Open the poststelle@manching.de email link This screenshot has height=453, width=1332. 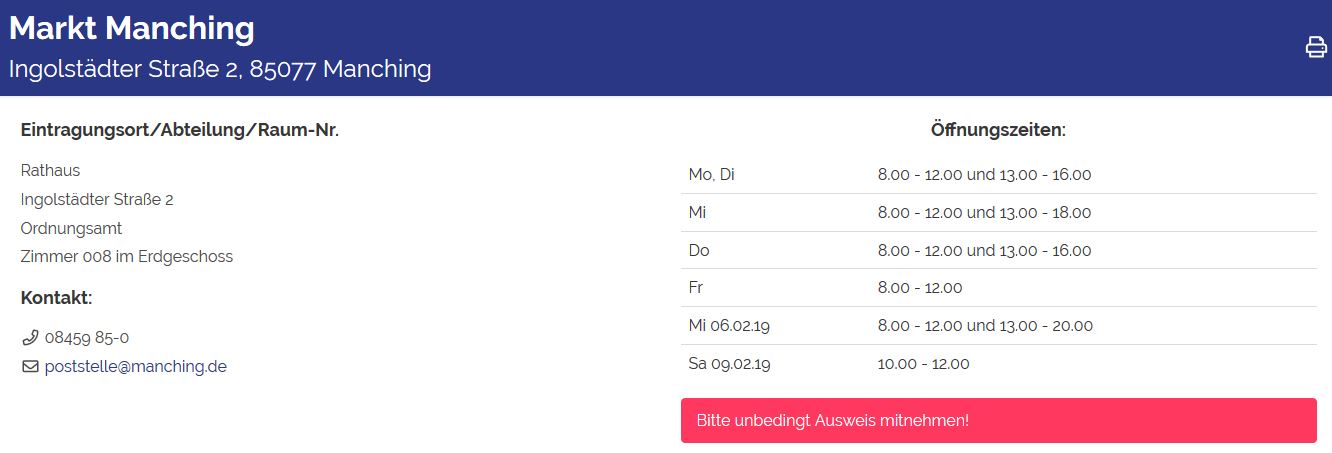135,367
